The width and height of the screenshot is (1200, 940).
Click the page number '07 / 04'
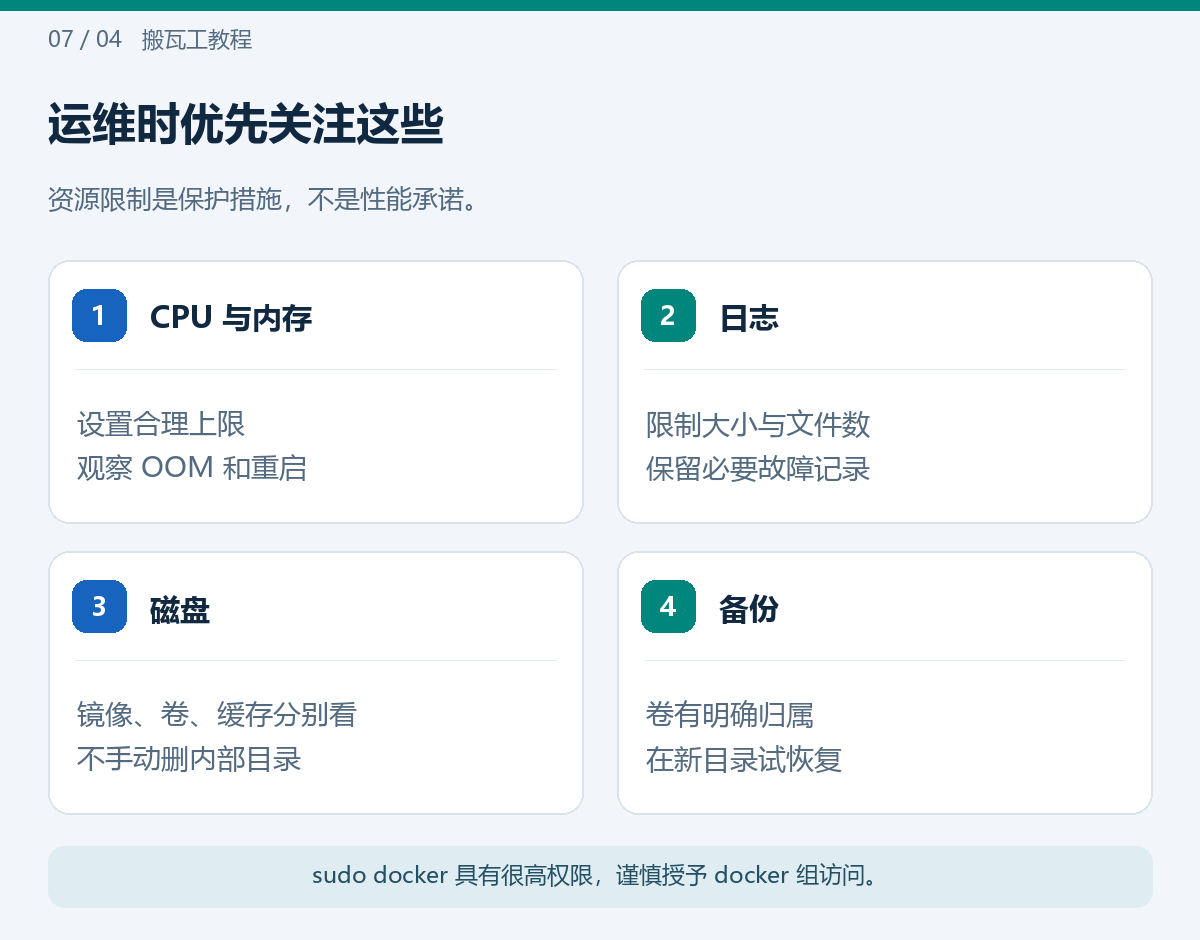click(85, 40)
